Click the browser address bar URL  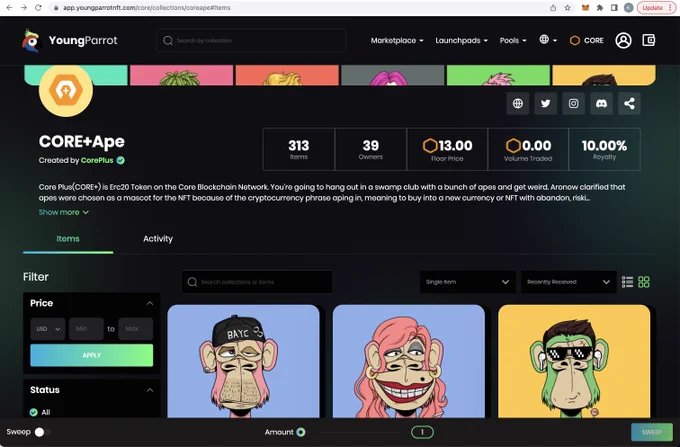147,8
